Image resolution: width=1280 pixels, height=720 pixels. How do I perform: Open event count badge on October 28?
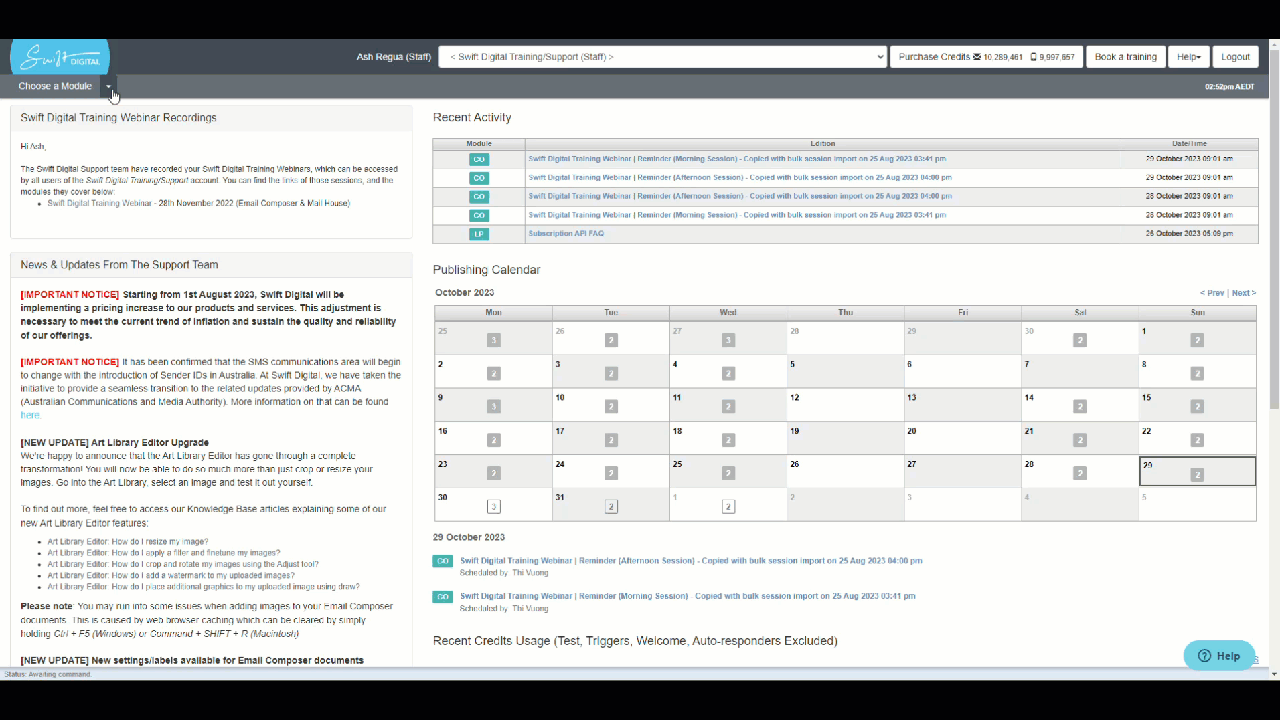pos(1080,473)
